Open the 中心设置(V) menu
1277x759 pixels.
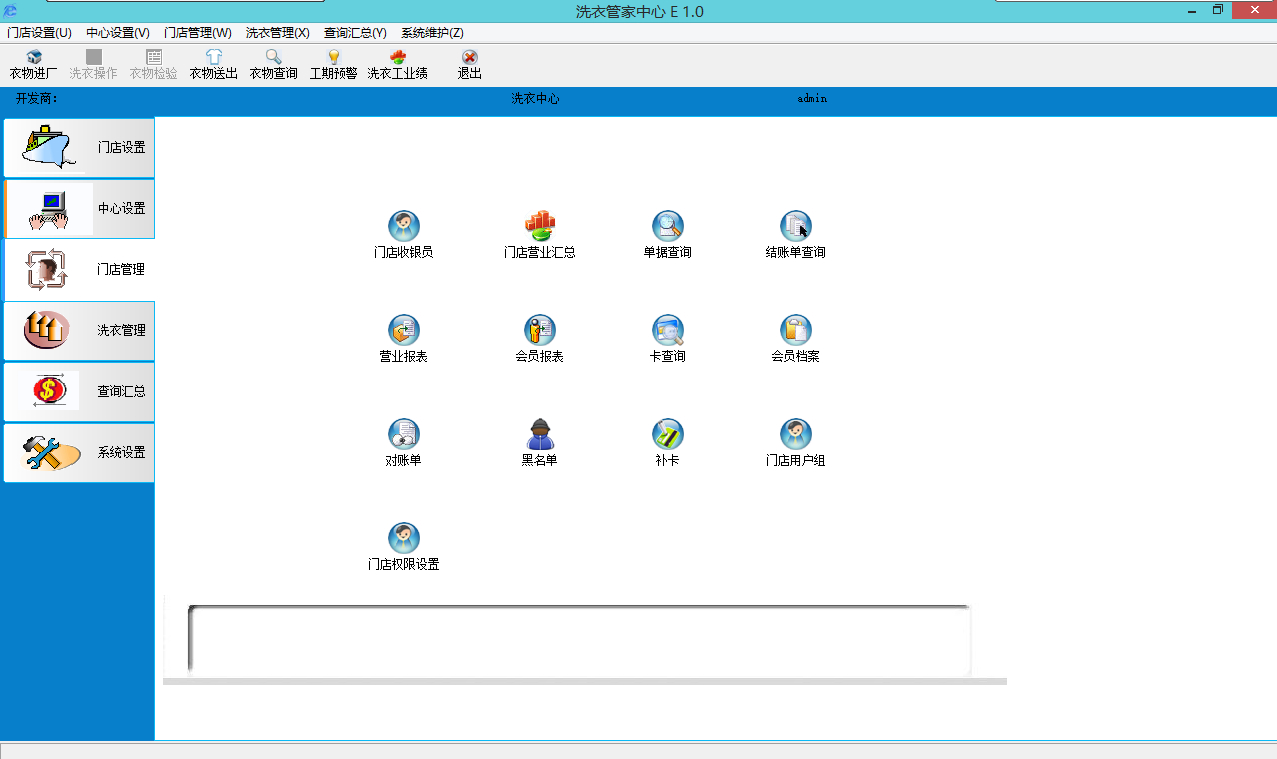click(118, 33)
